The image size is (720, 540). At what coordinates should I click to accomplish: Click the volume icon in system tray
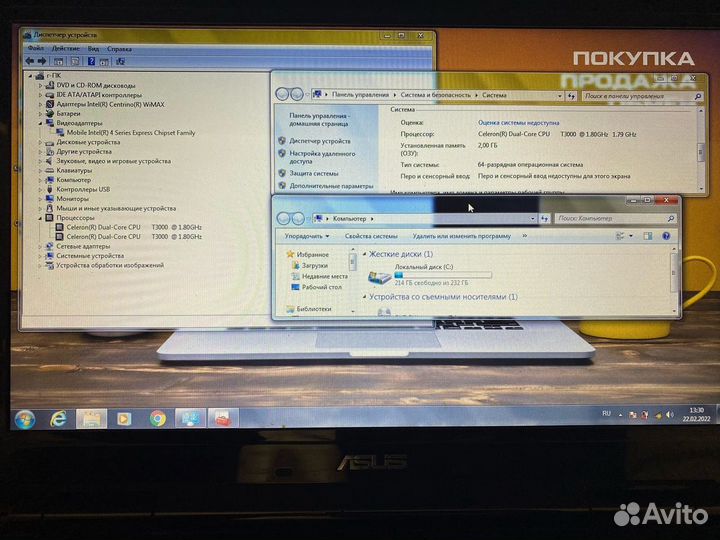pos(670,415)
